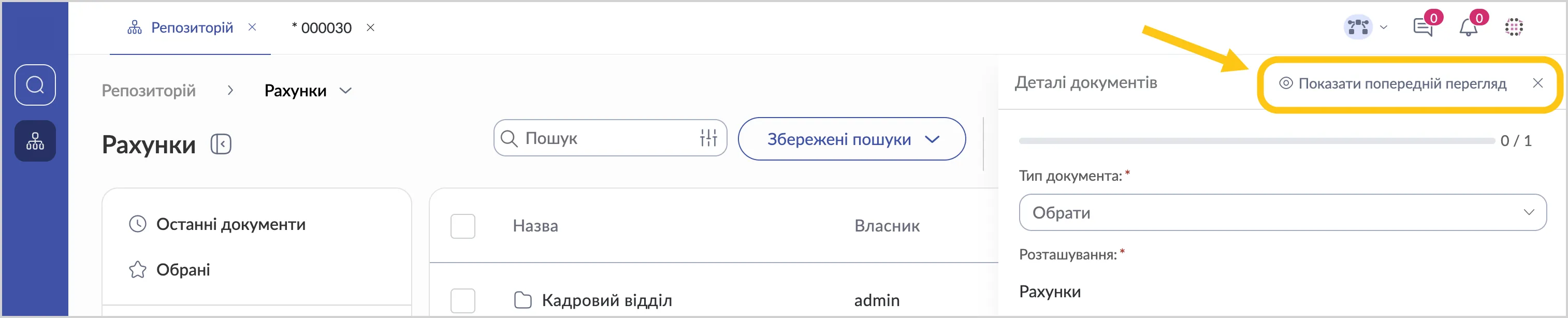Open the chat messages icon
The width and height of the screenshot is (1568, 318).
coord(1422,27)
